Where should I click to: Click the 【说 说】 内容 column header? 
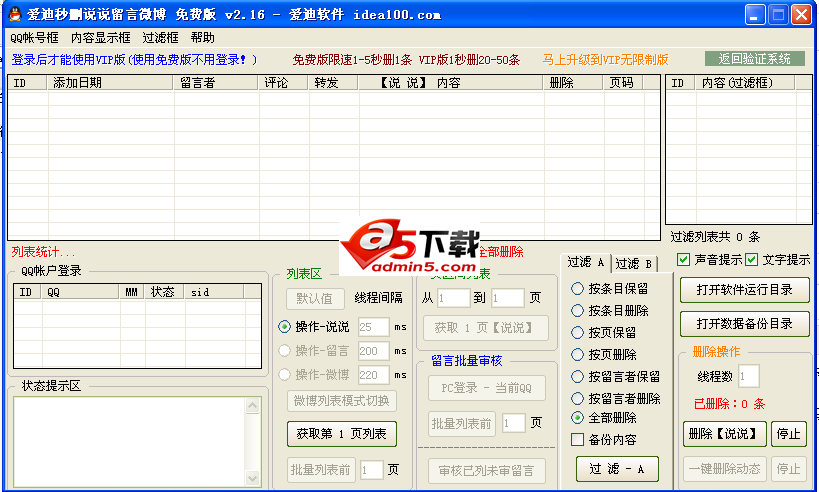click(451, 83)
